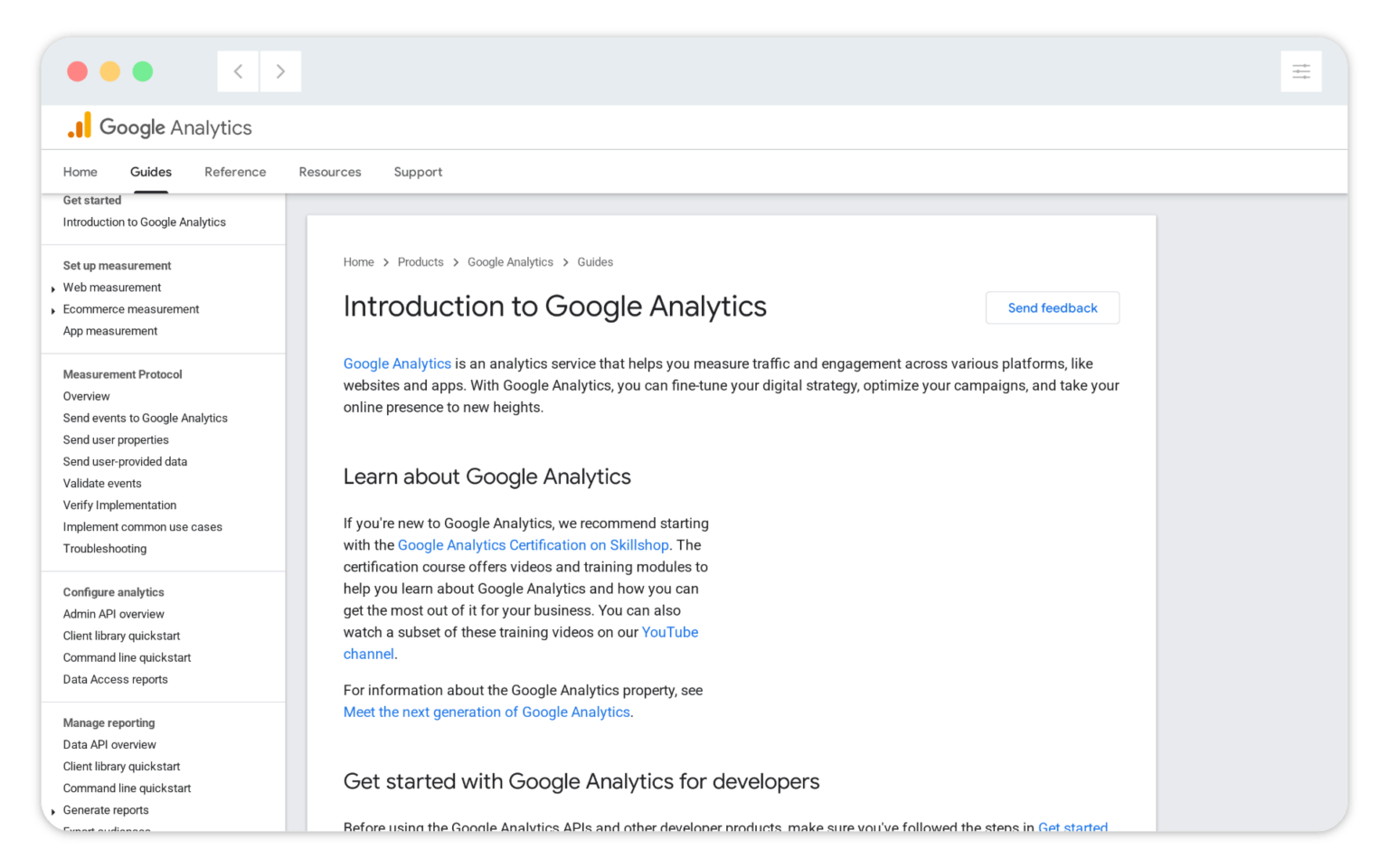1389x868 pixels.
Task: Select Admin API overview in sidebar
Action: (x=114, y=614)
